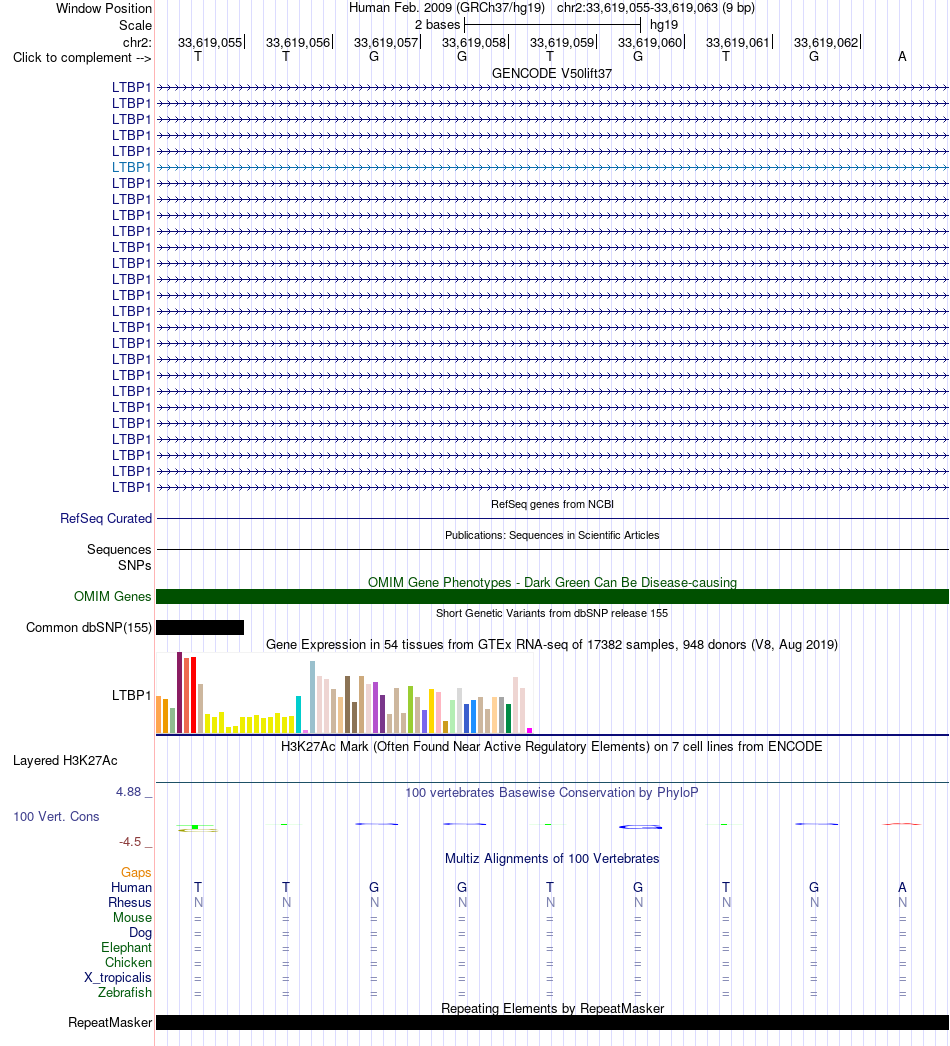The width and height of the screenshot is (950, 1046).
Task: Click the 4.88 PhyloP upper scale value
Action: tap(129, 792)
